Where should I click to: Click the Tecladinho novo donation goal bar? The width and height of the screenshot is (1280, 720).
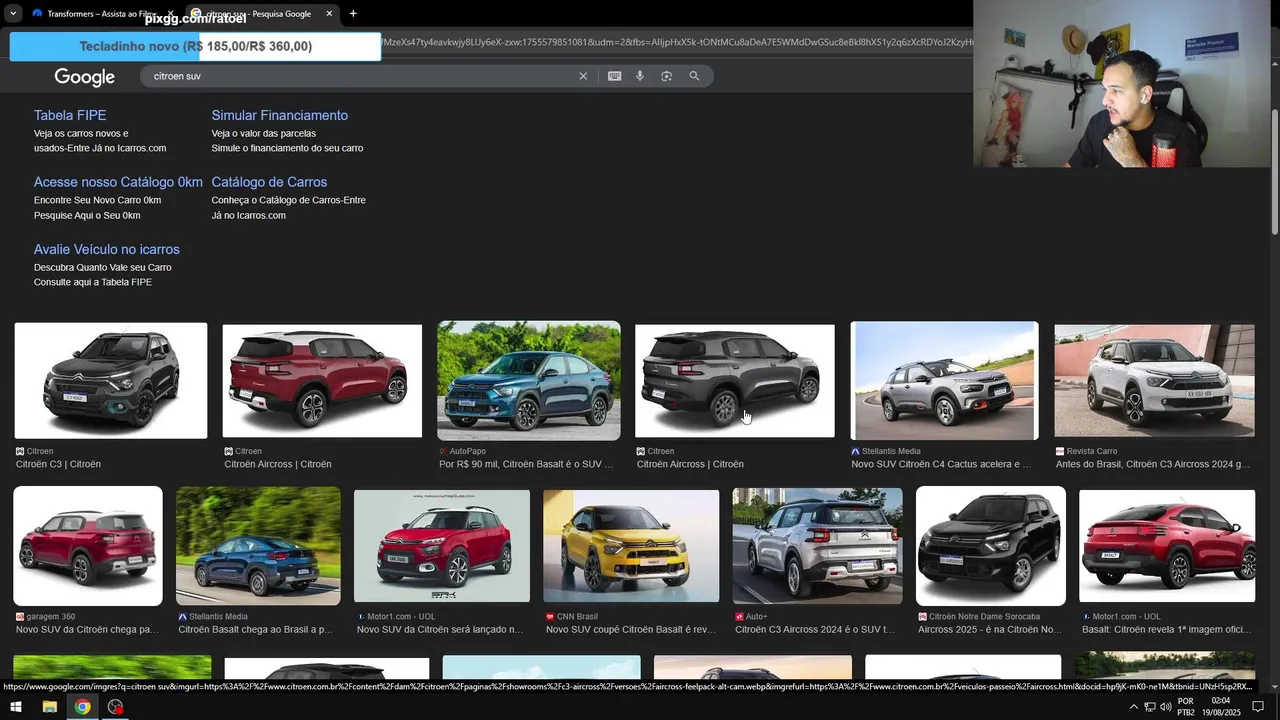pyautogui.click(x=195, y=47)
